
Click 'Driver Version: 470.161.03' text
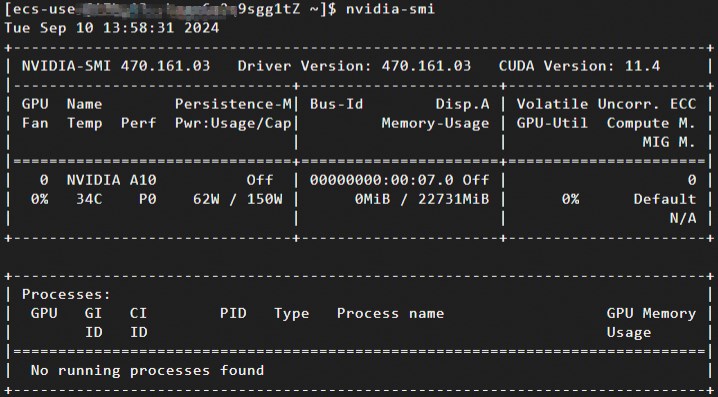click(354, 66)
